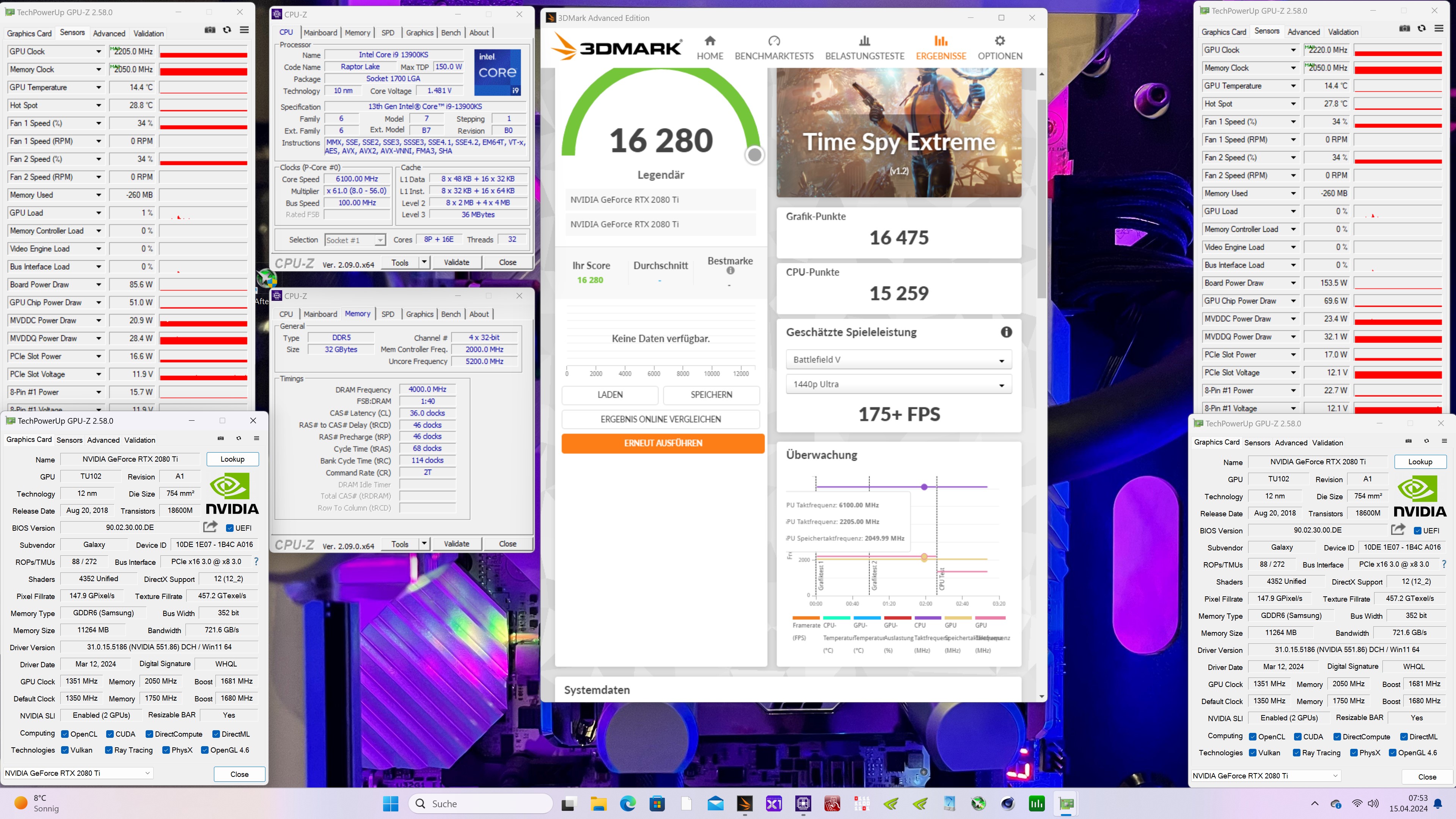The width and height of the screenshot is (1456, 819).
Task: Expand Memory Used dropdown in top-right GPU-Z
Action: [1293, 193]
